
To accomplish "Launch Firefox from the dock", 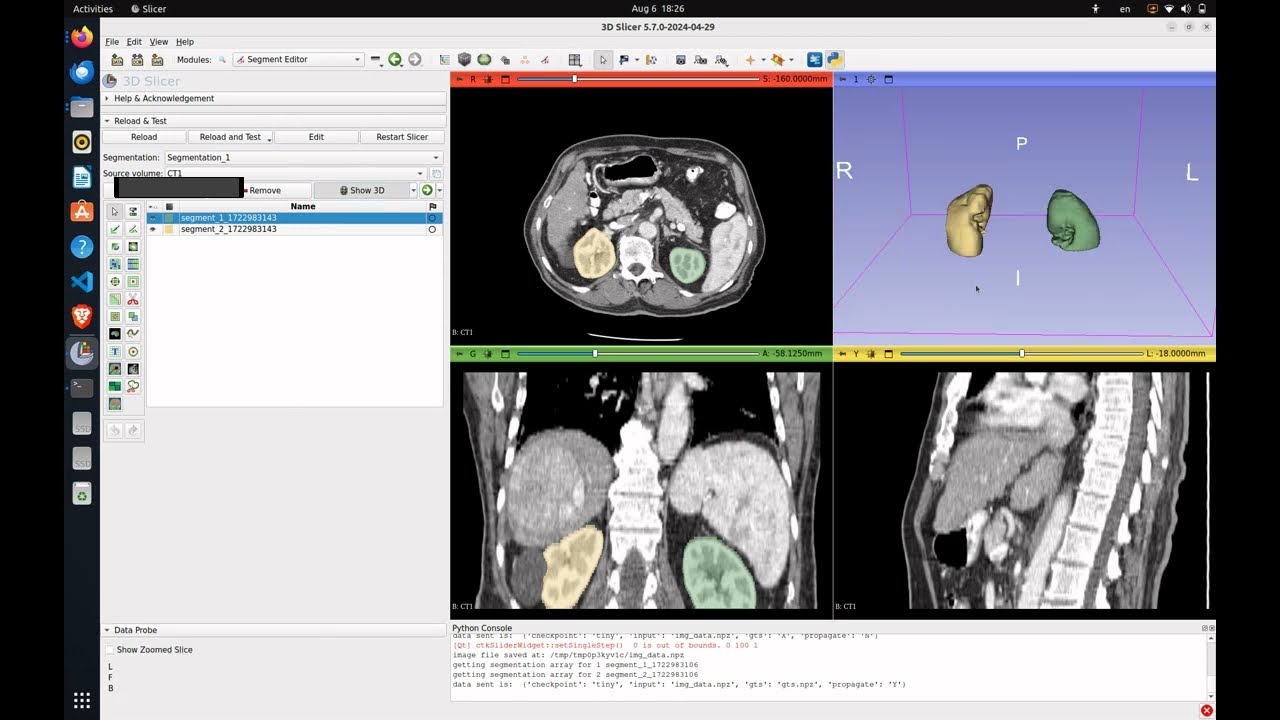I will 82,38.
